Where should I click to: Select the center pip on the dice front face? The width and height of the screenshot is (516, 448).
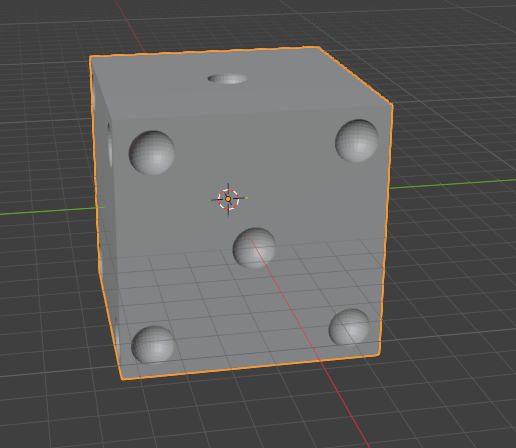(x=254, y=248)
